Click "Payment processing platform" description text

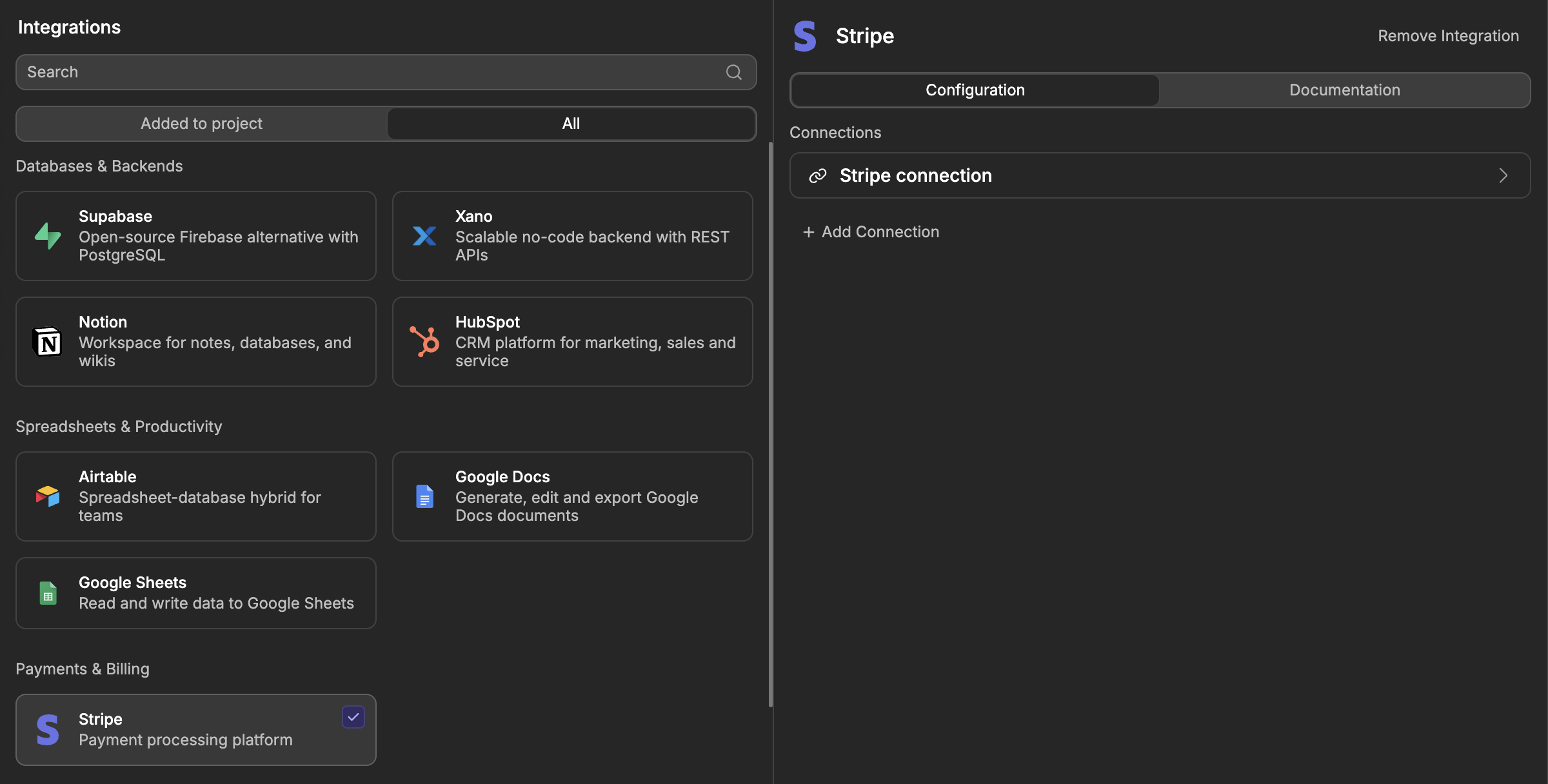click(186, 740)
